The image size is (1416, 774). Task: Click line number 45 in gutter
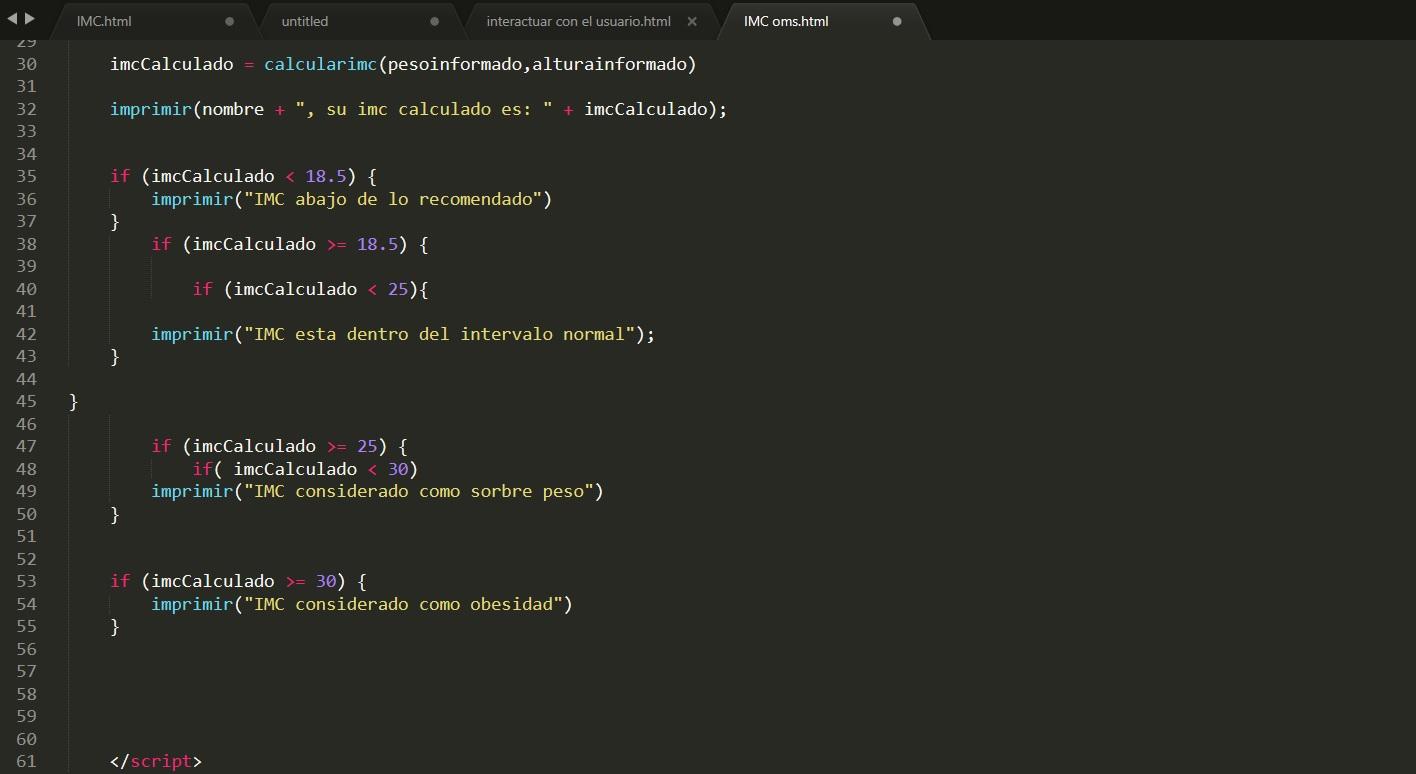point(27,401)
